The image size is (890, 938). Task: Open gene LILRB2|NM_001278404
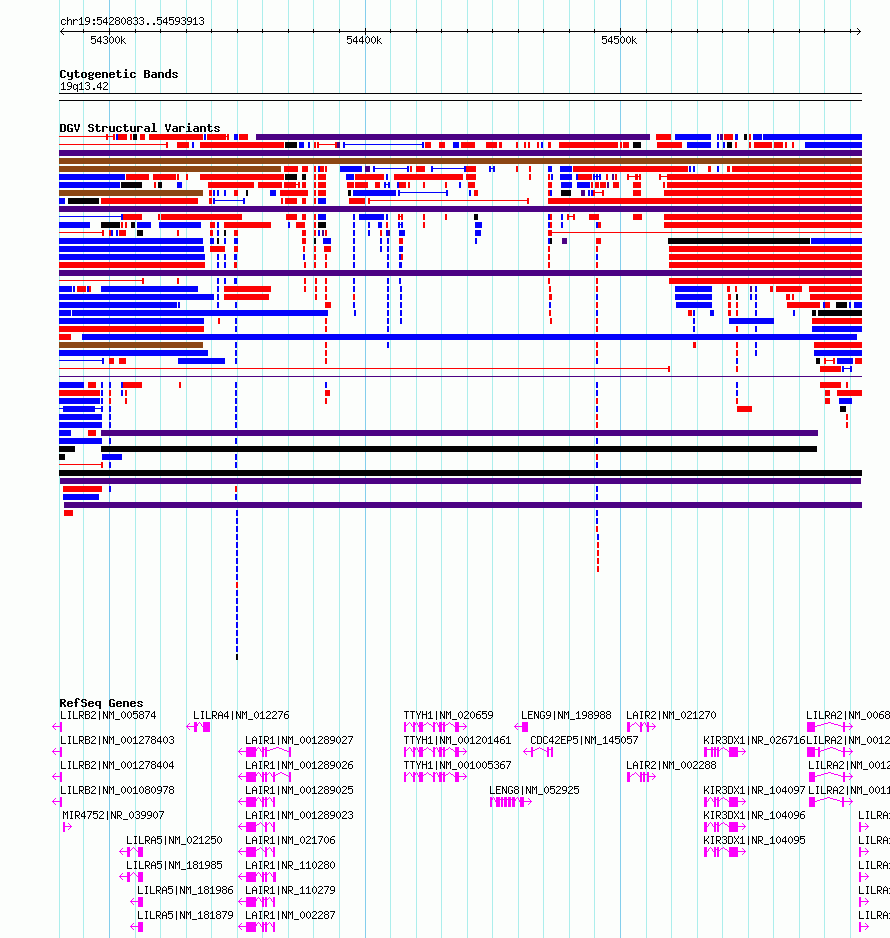pyautogui.click(x=117, y=765)
